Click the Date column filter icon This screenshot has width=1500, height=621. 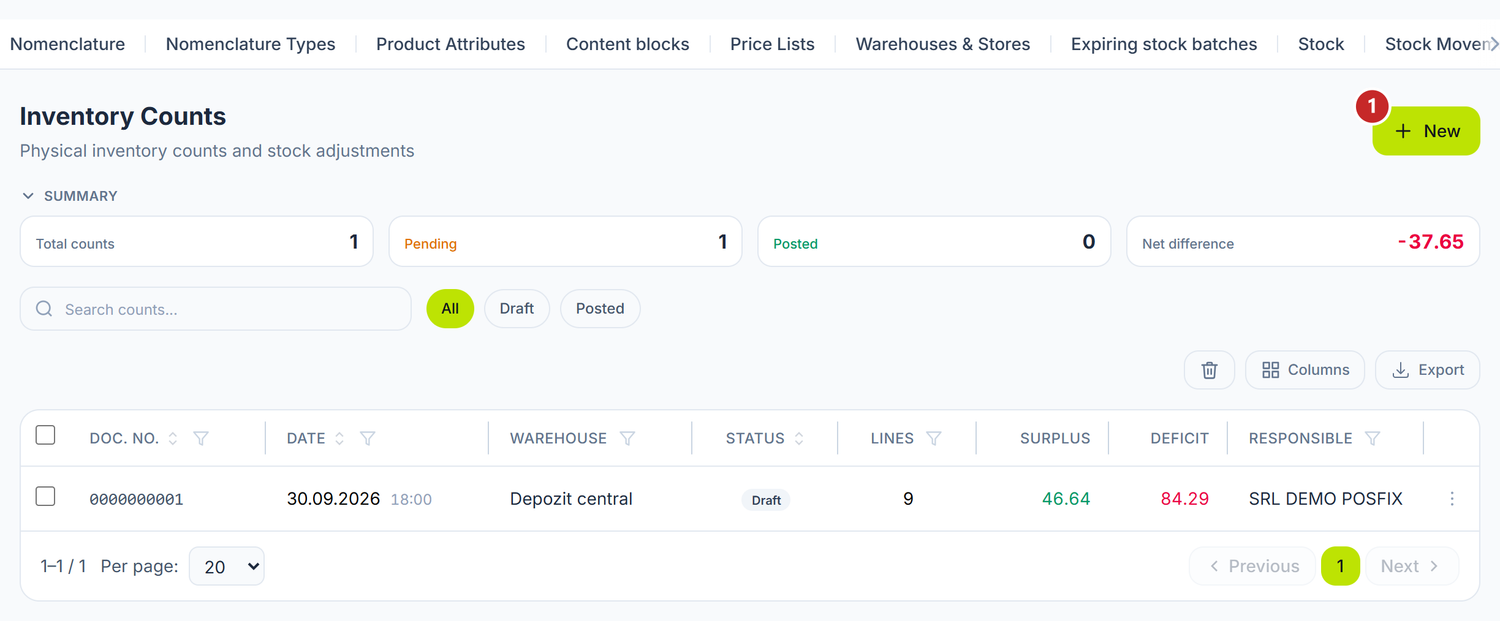tap(367, 438)
